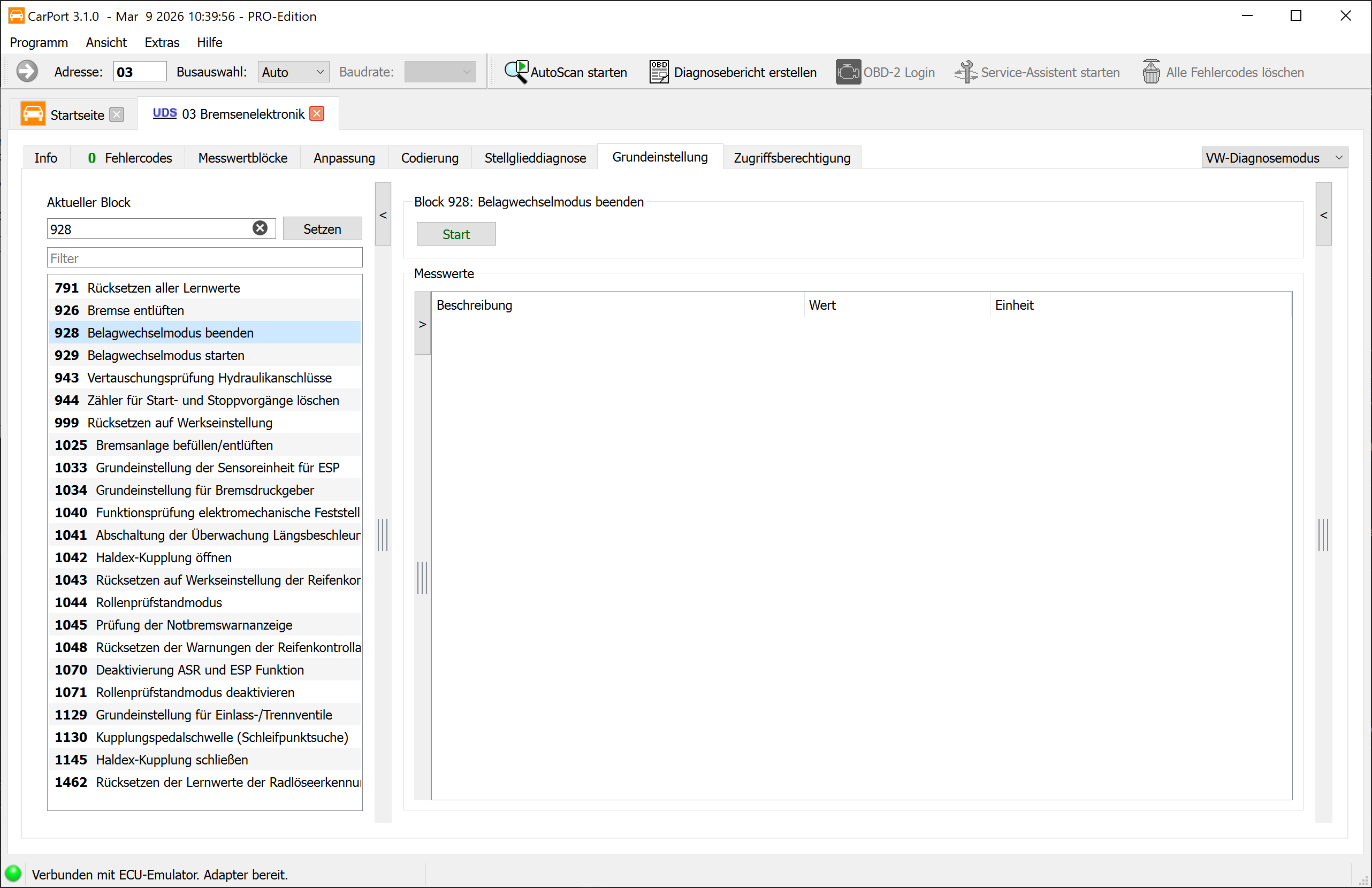This screenshot has width=1372, height=888.
Task: Clear the Aktueller Block field with X icon
Action: pos(260,228)
